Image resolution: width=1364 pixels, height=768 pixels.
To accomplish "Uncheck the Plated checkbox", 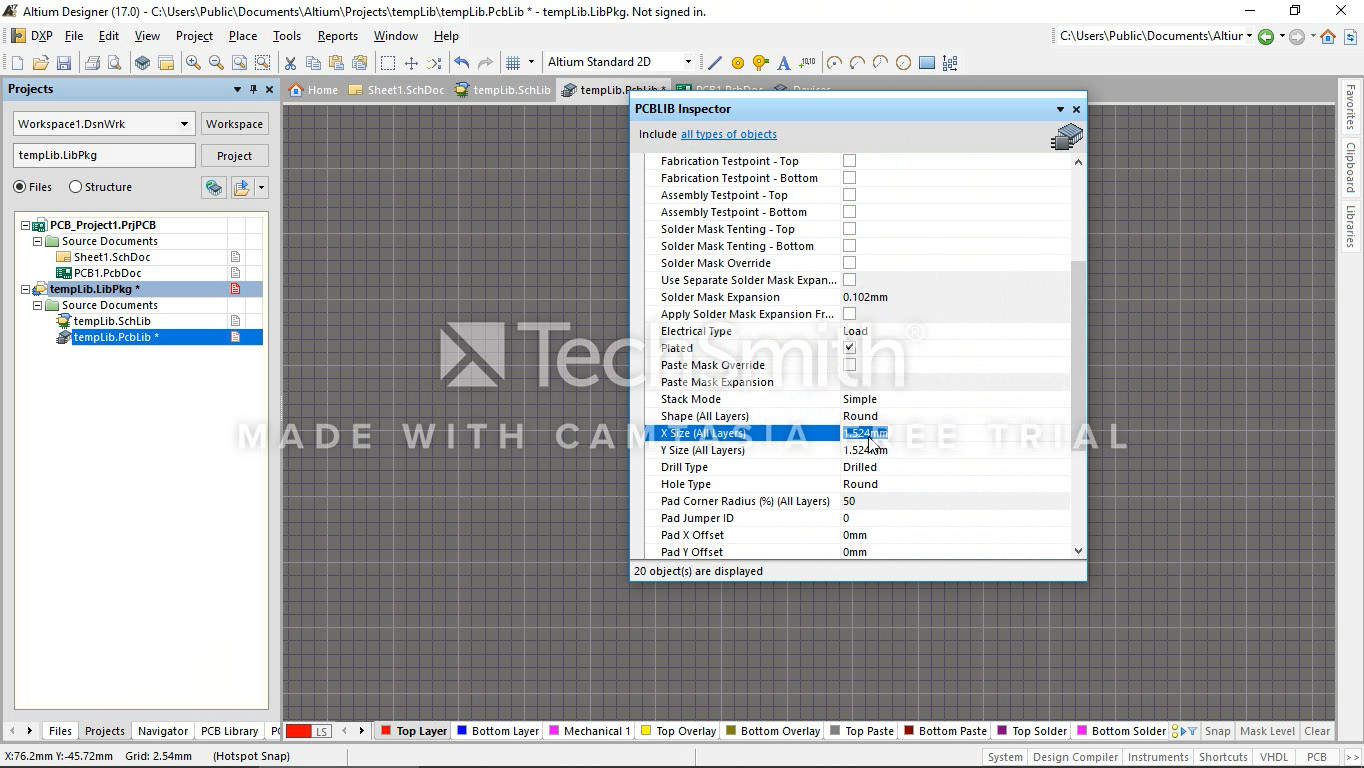I will click(849, 348).
